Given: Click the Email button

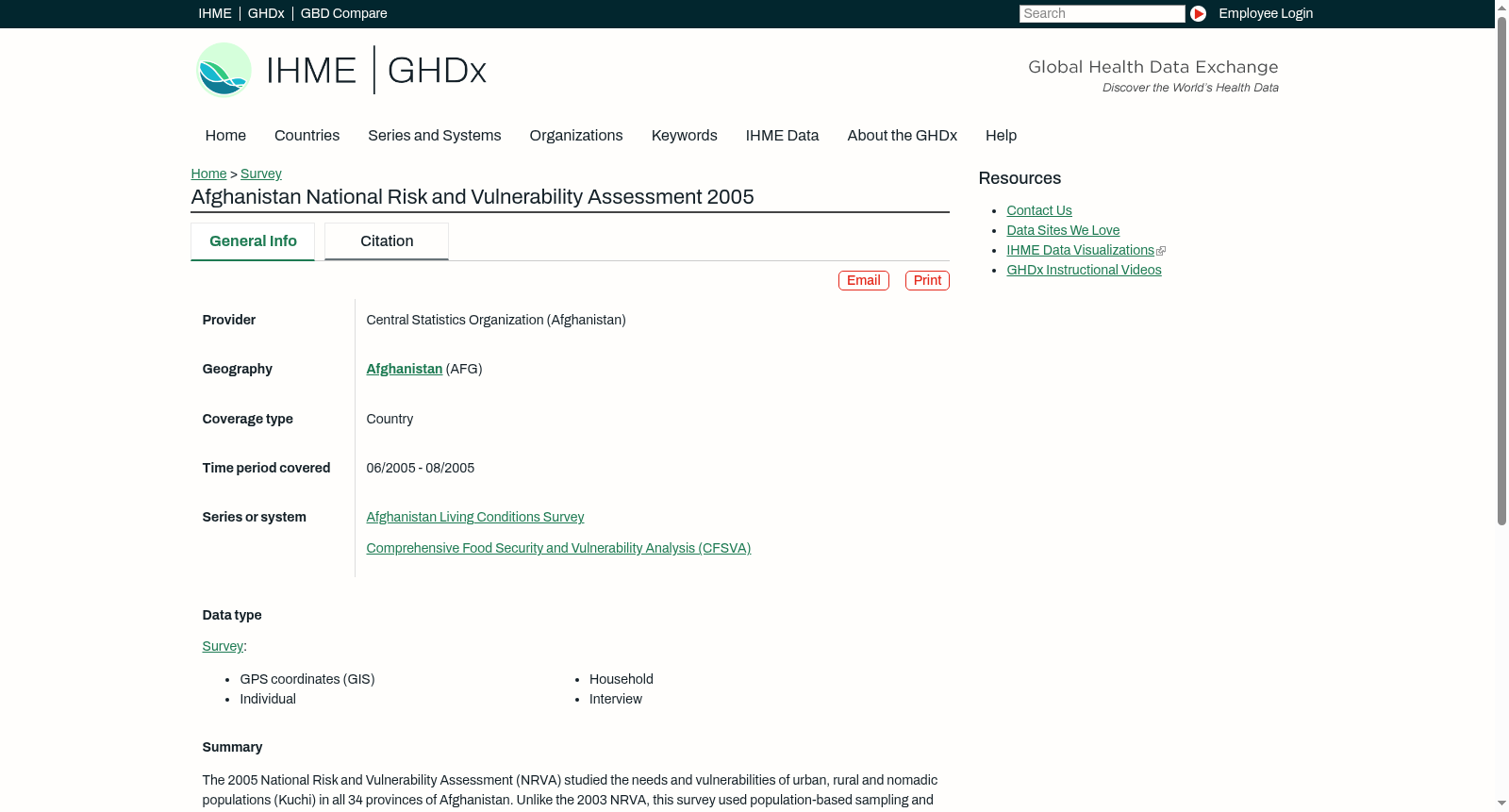Looking at the screenshot, I should coord(864,280).
